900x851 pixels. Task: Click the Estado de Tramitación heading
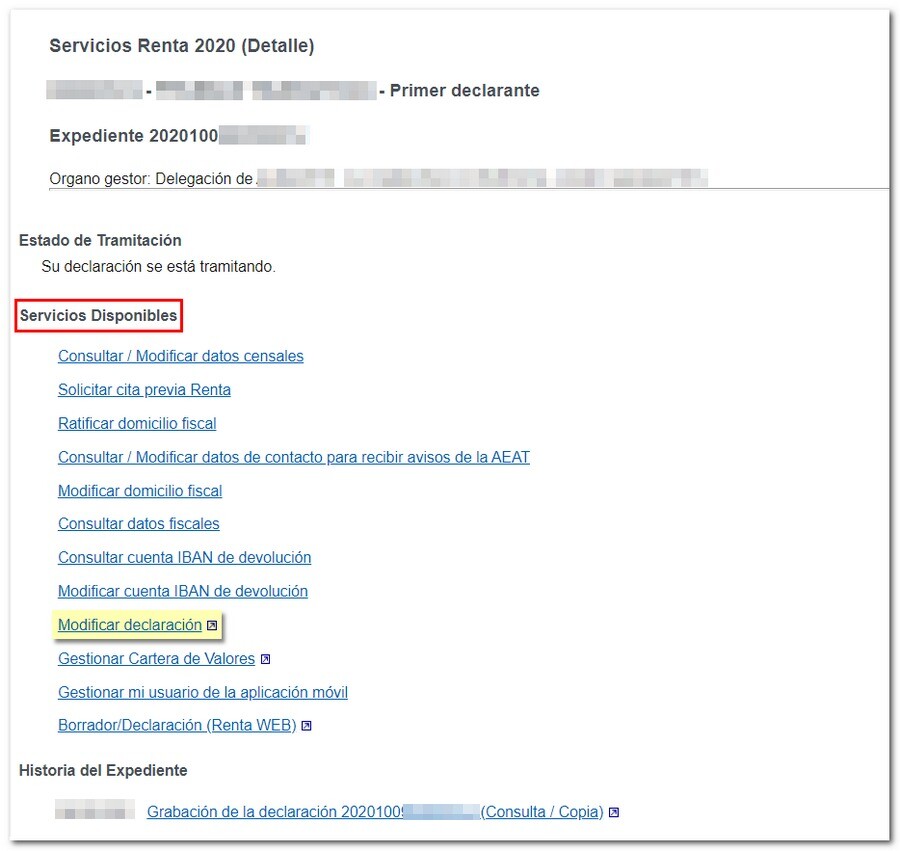point(100,240)
